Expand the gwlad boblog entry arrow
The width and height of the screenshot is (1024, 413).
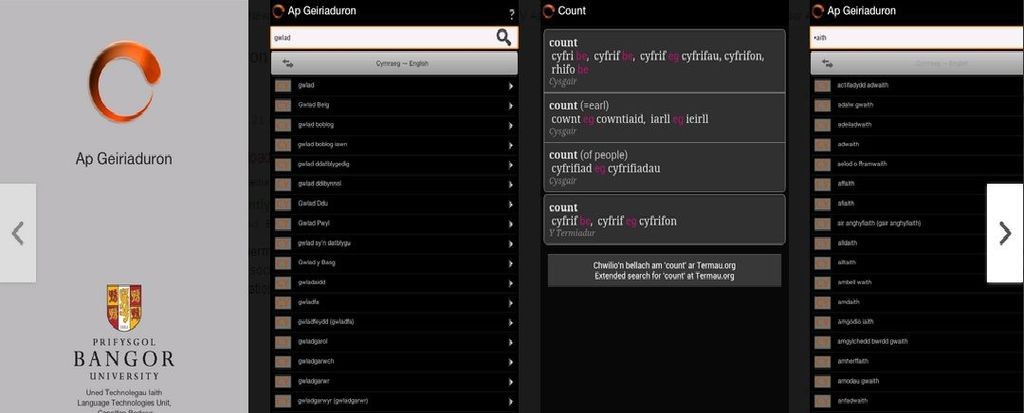[x=511, y=125]
